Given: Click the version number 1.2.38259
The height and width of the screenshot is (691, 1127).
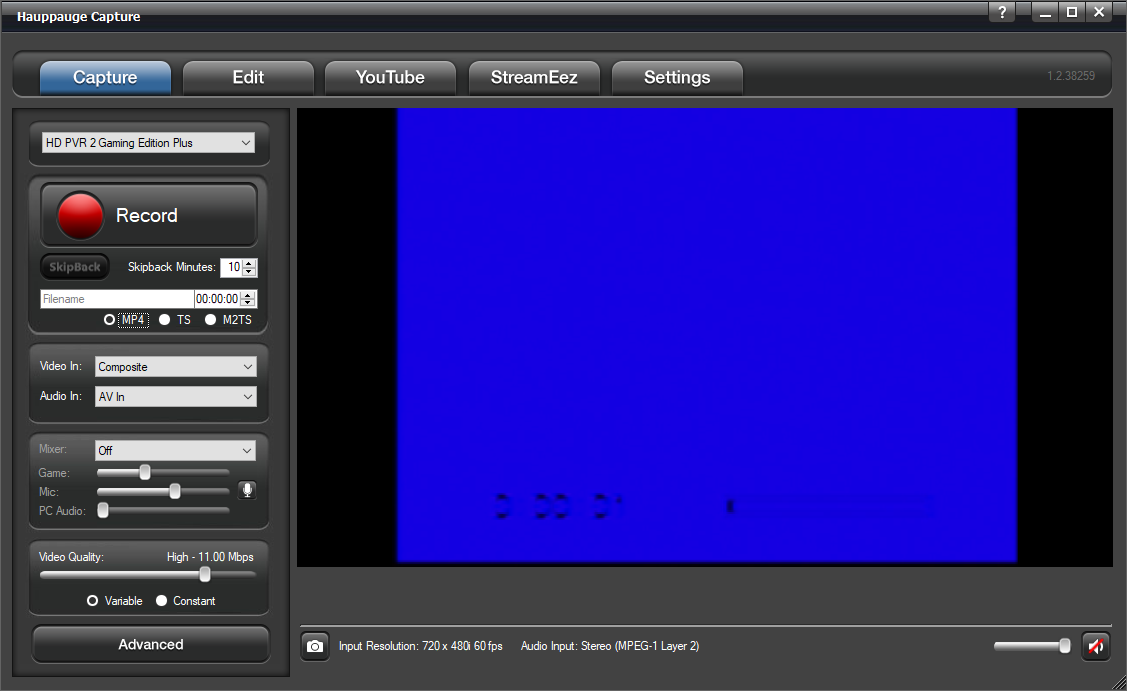Looking at the screenshot, I should [x=1071, y=75].
